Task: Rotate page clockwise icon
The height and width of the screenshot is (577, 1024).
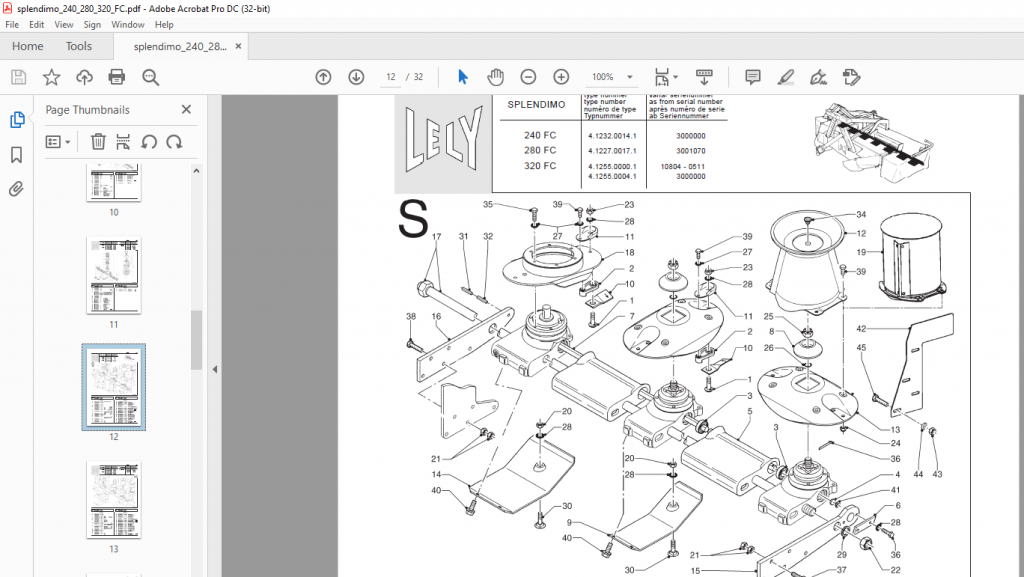Action: tap(174, 142)
